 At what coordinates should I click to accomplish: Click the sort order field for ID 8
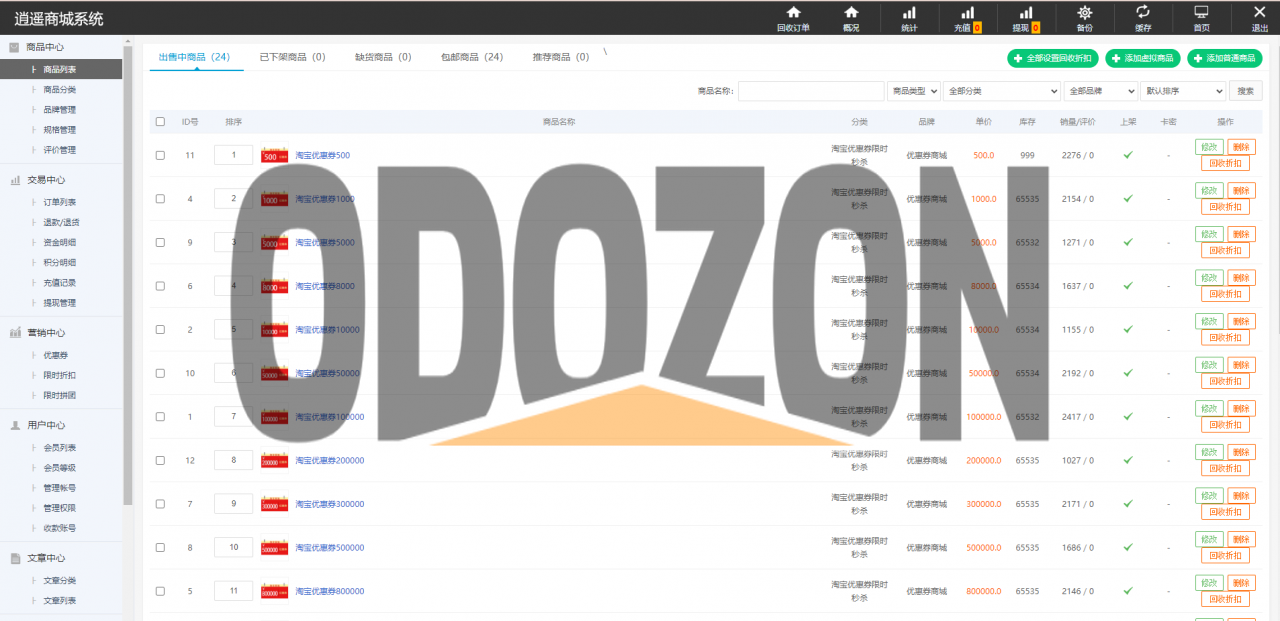pyautogui.click(x=234, y=548)
